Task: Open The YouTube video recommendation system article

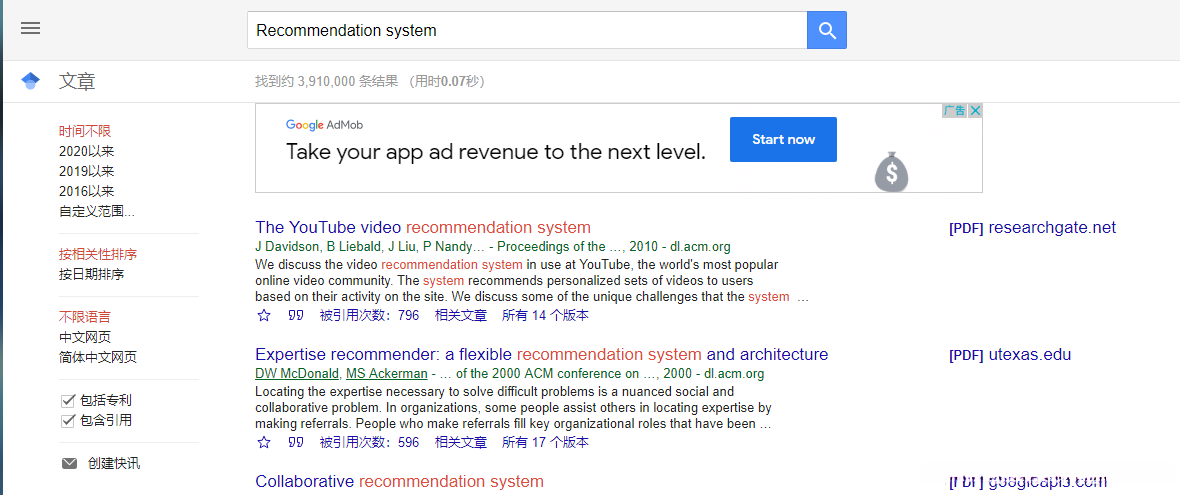Action: pos(423,227)
